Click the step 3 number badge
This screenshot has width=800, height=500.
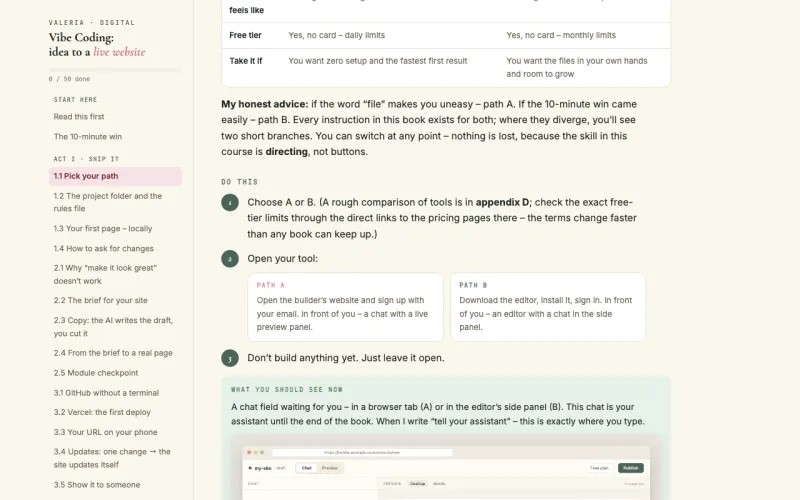[x=230, y=358]
